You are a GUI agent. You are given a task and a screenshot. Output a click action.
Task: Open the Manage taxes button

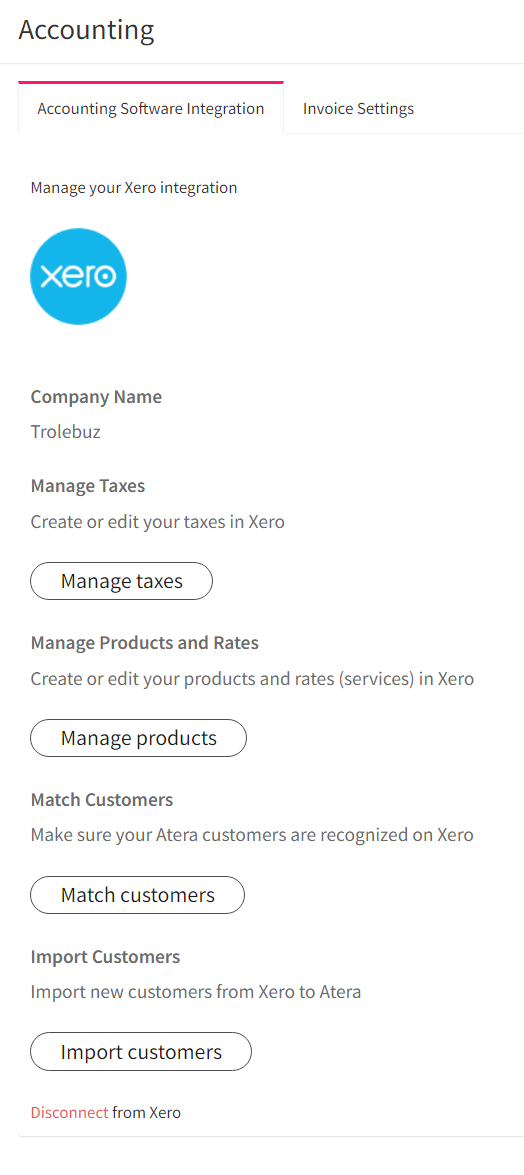pyautogui.click(x=121, y=582)
